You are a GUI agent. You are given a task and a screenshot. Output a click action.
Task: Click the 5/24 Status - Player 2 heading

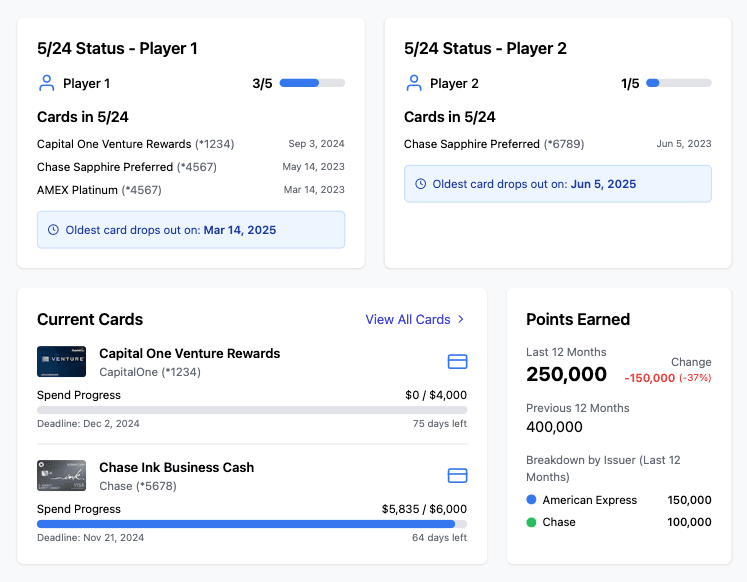485,48
